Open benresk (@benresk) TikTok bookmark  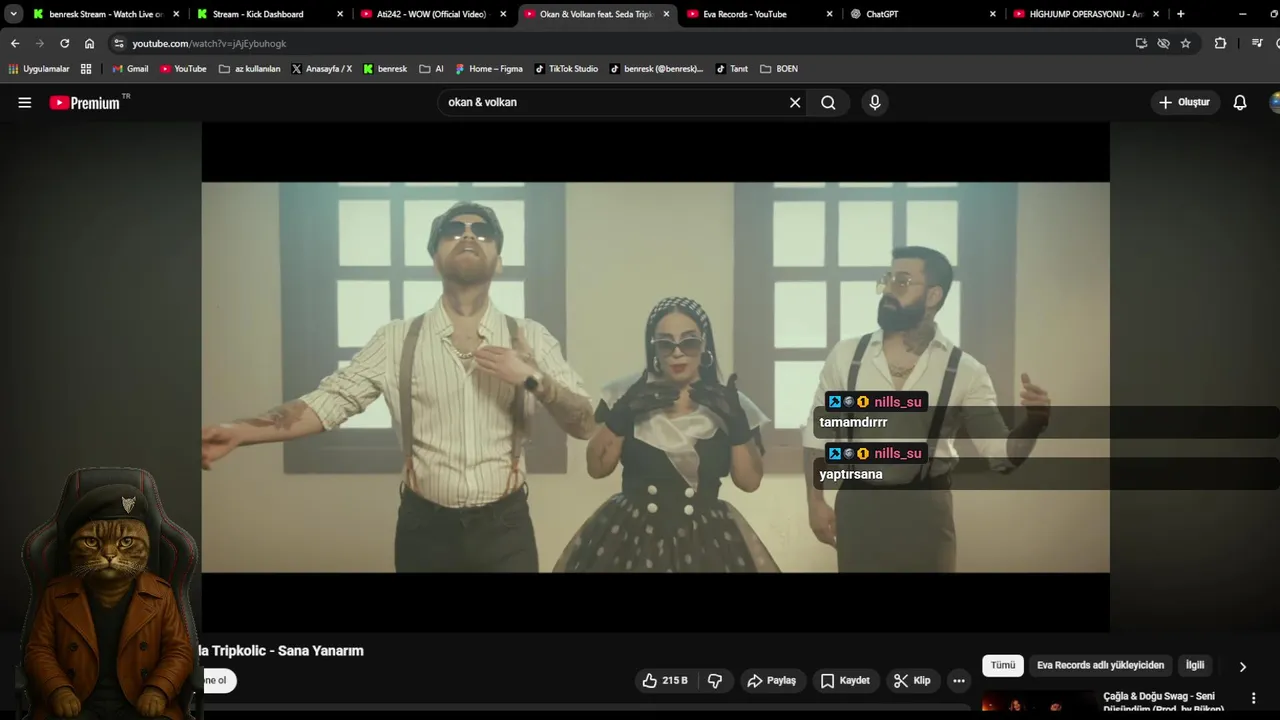656,69
